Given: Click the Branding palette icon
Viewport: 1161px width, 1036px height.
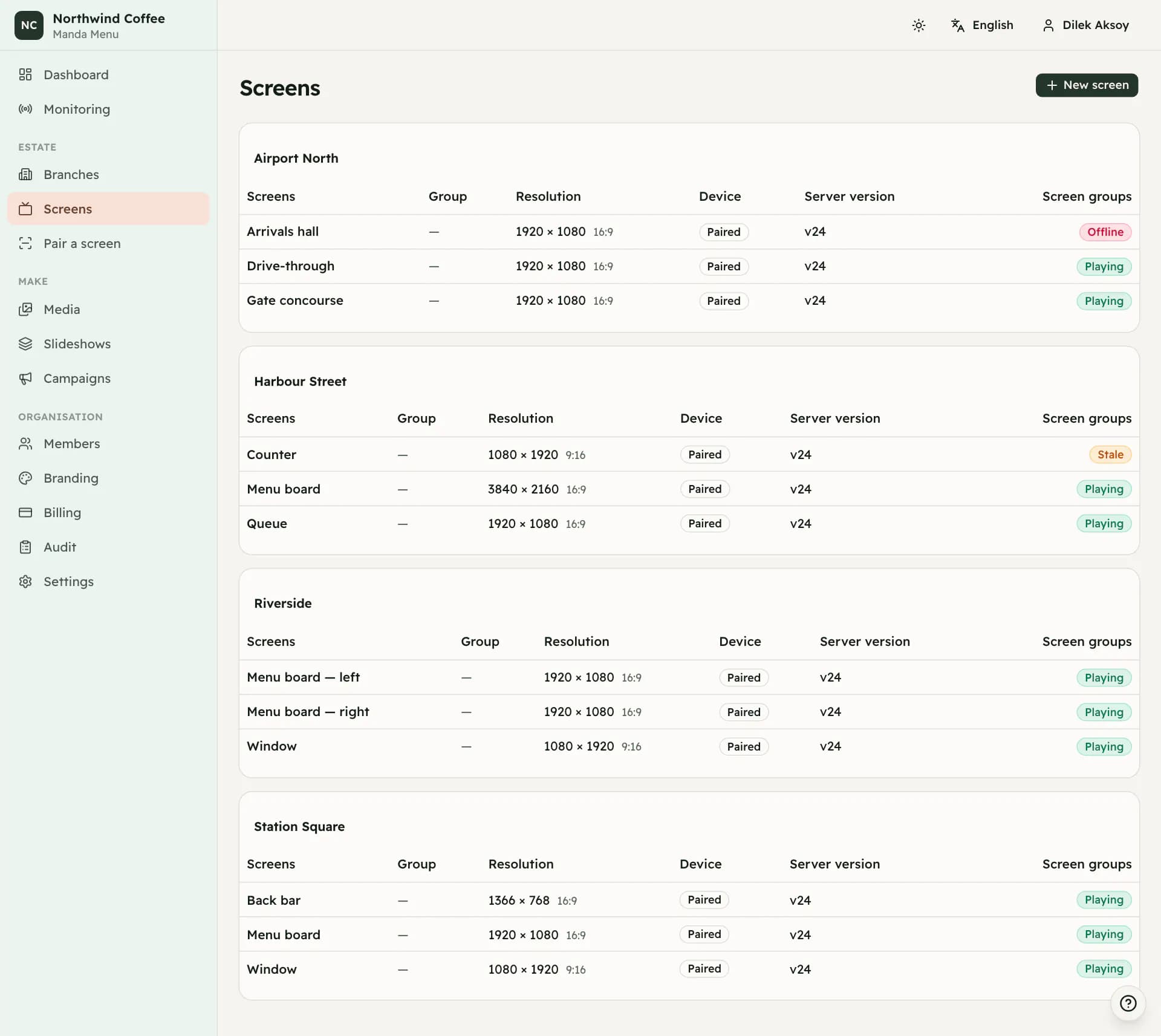Looking at the screenshot, I should 25,478.
